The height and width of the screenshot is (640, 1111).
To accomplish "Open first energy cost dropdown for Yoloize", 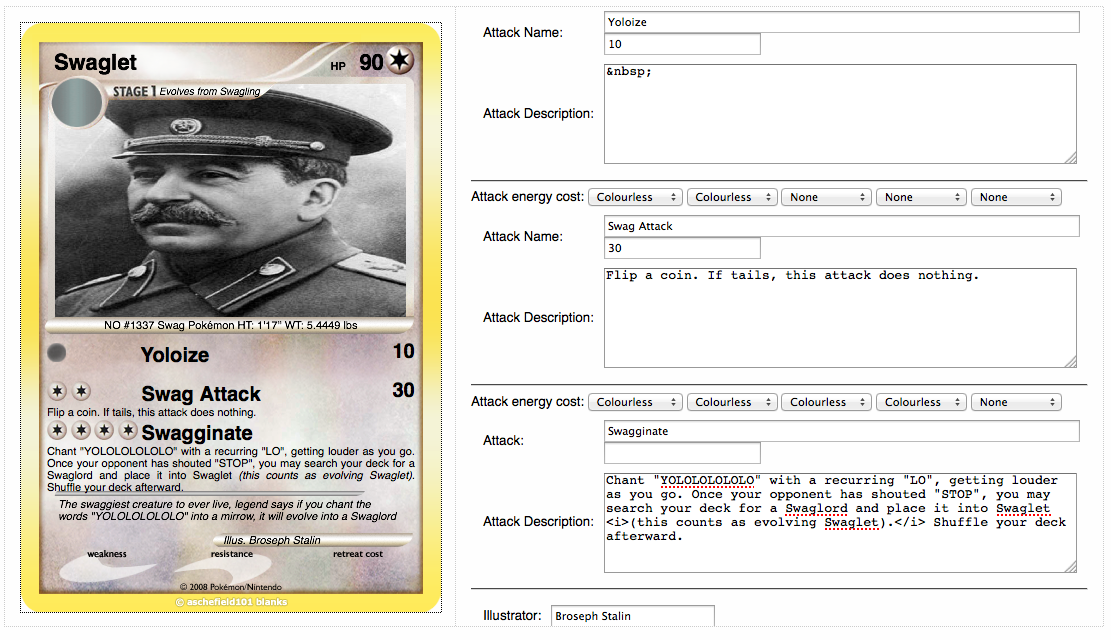I will [636, 197].
